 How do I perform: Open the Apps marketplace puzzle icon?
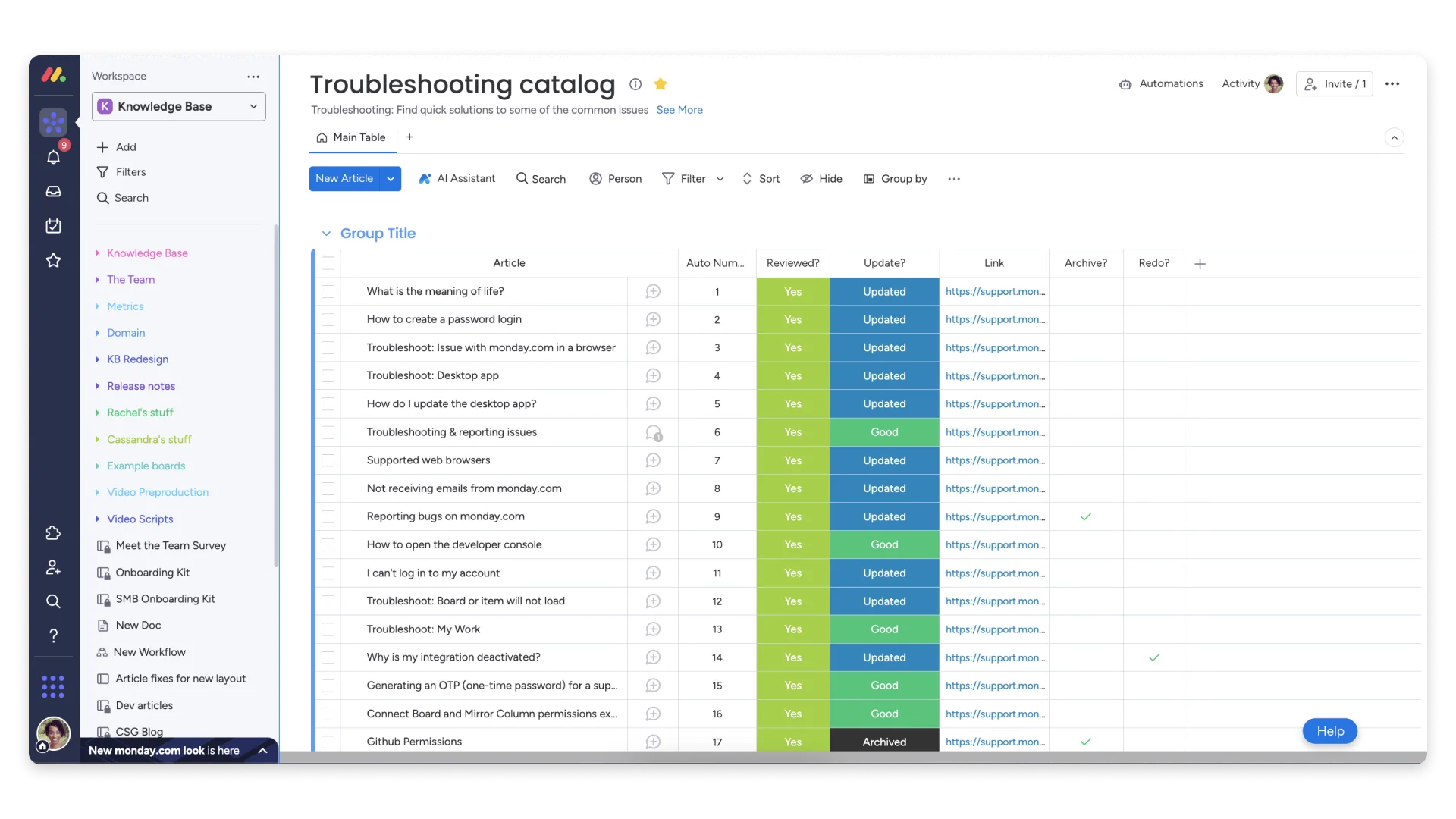click(53, 533)
